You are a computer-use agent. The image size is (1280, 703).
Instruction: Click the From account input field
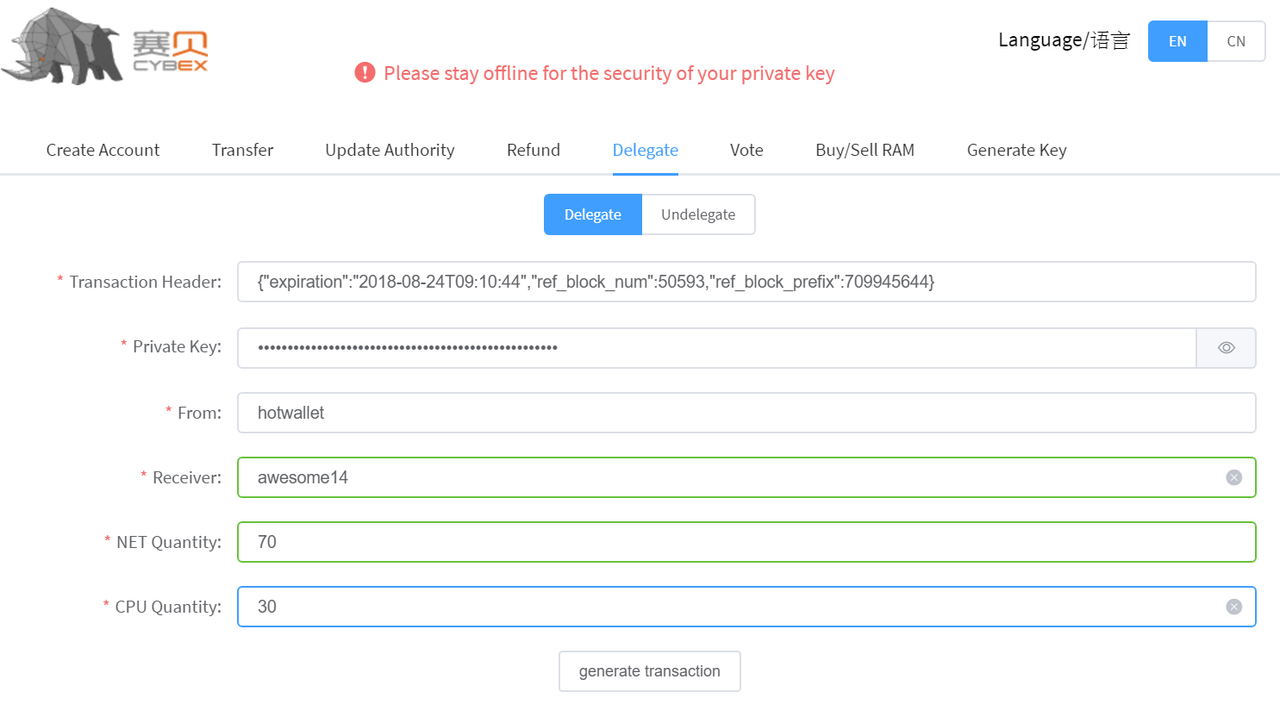[746, 413]
